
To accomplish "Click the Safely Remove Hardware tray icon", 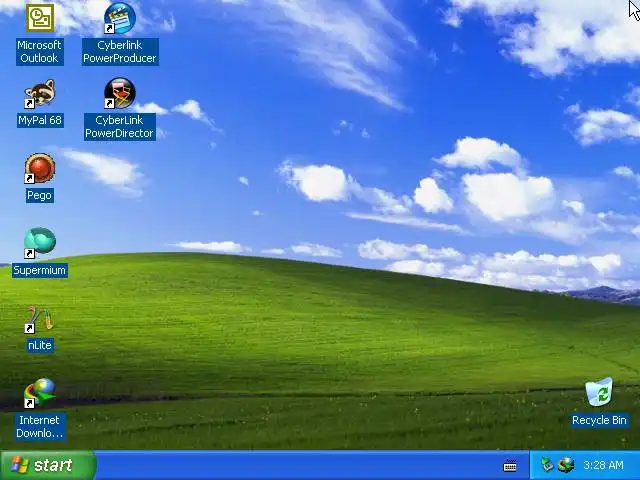I will [x=547, y=464].
